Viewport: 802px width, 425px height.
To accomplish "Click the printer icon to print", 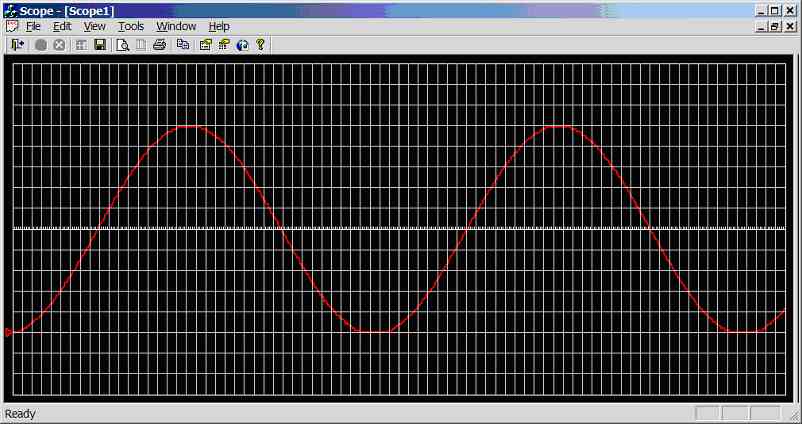I will (159, 45).
